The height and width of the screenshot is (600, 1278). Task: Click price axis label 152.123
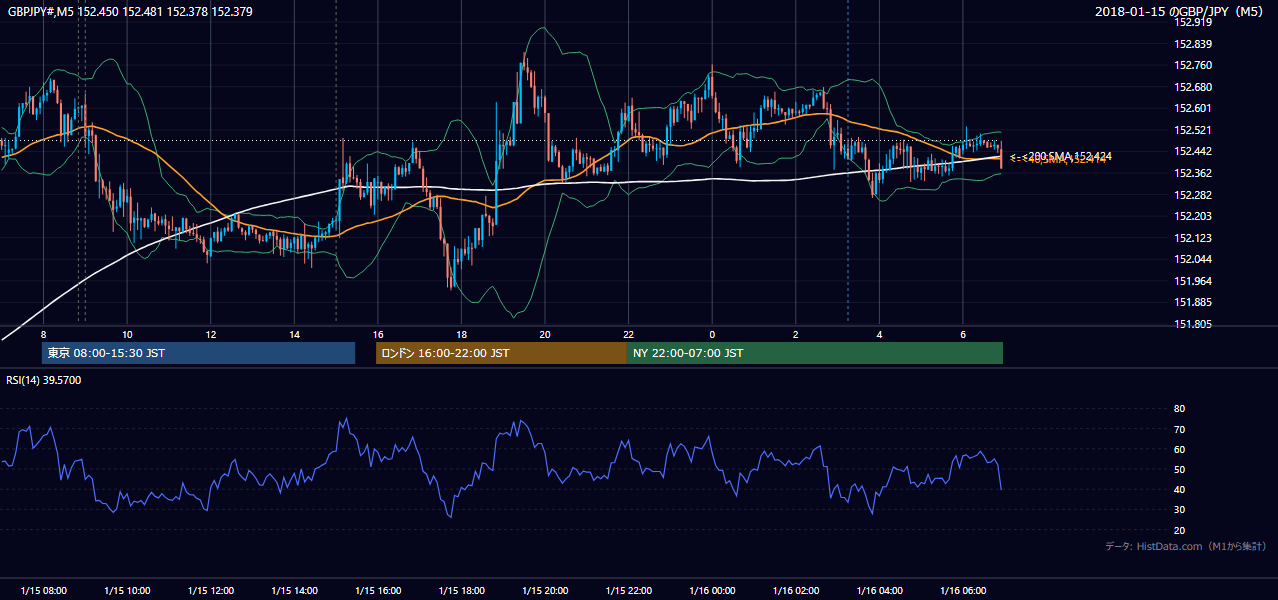pos(1192,238)
